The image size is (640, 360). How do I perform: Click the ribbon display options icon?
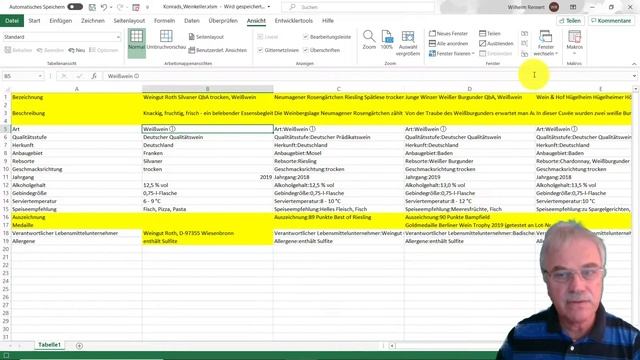coord(573,7)
